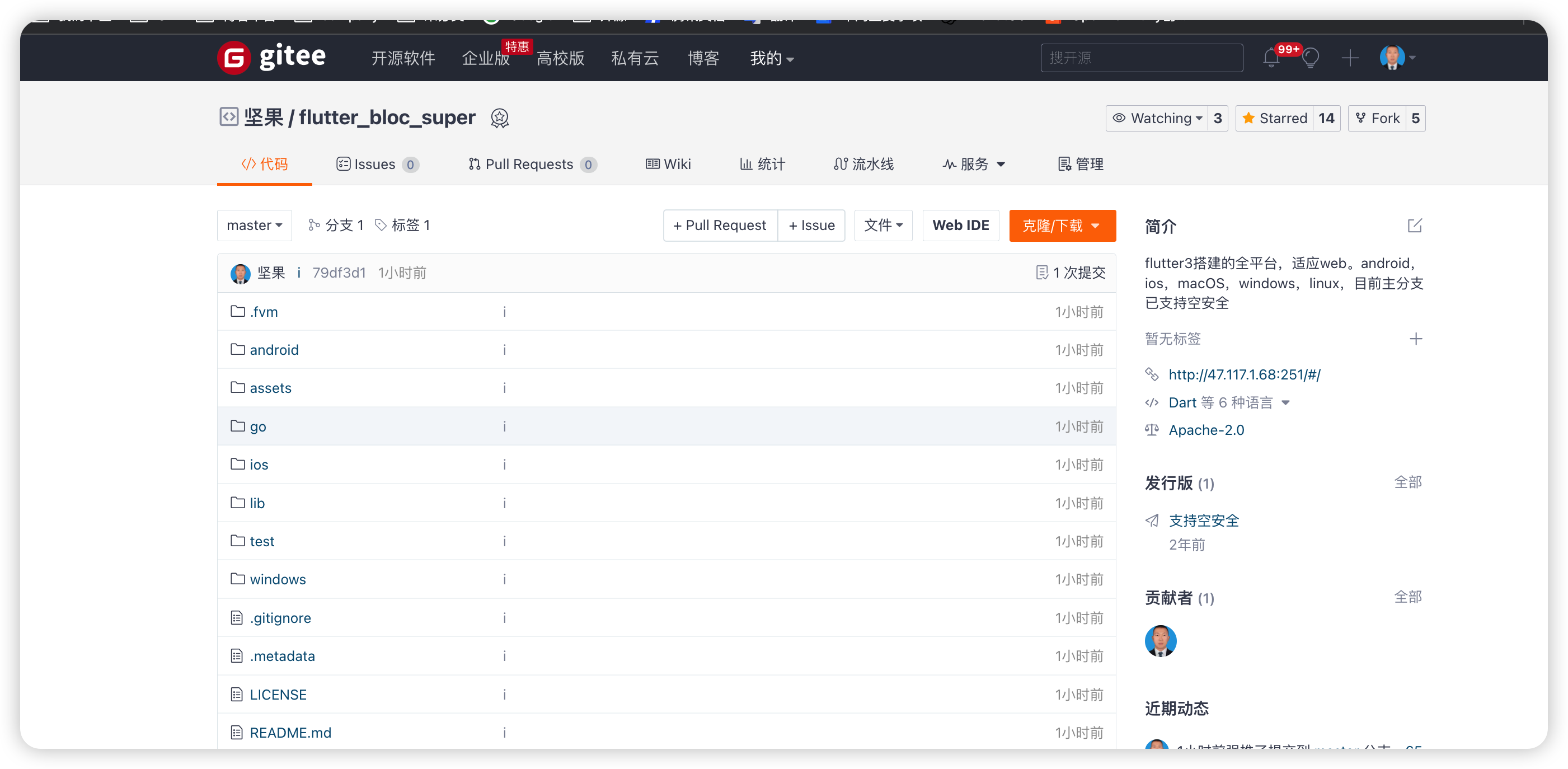The width and height of the screenshot is (1568, 769).
Task: Open the Web IDE button
Action: [x=960, y=226]
